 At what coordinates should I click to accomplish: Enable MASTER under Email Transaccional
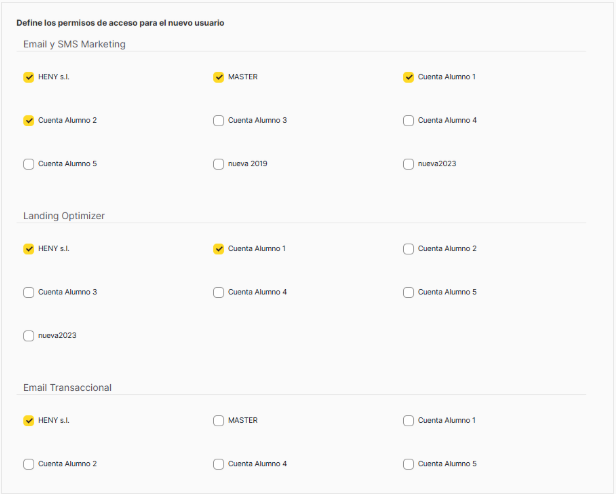[218, 421]
